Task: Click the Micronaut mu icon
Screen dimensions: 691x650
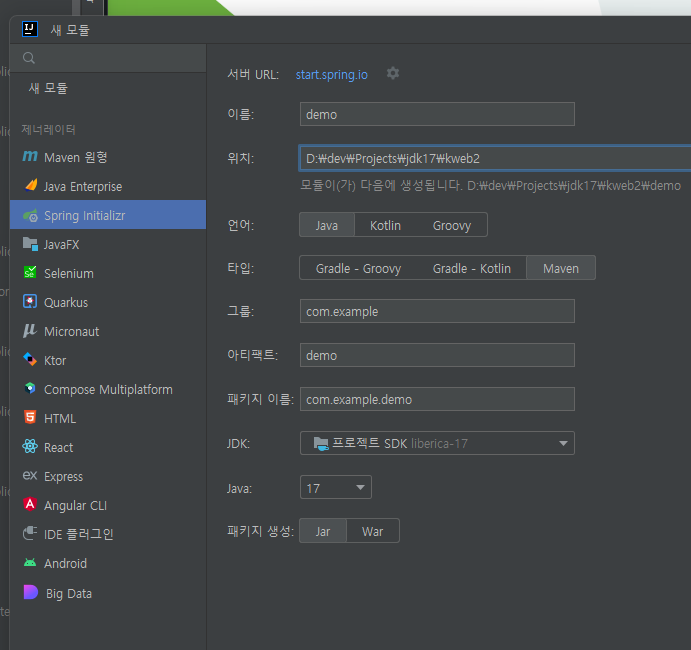Action: 30,331
